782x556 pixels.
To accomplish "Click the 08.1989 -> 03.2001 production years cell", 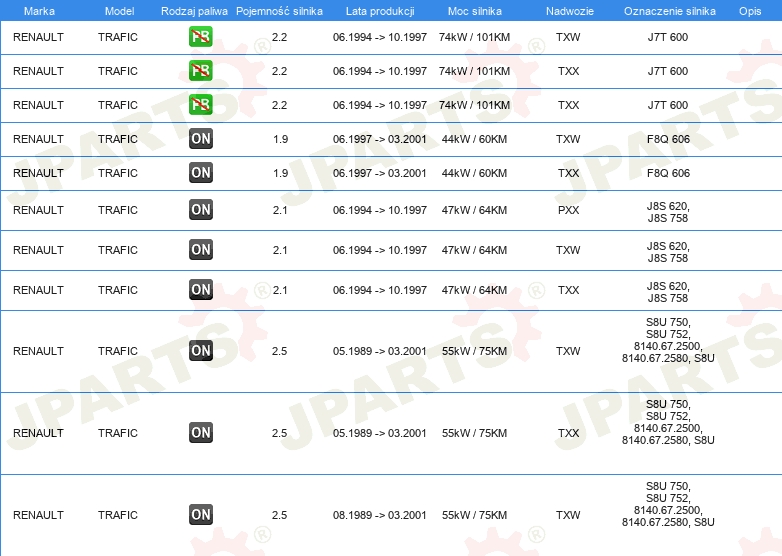I will coord(379,515).
